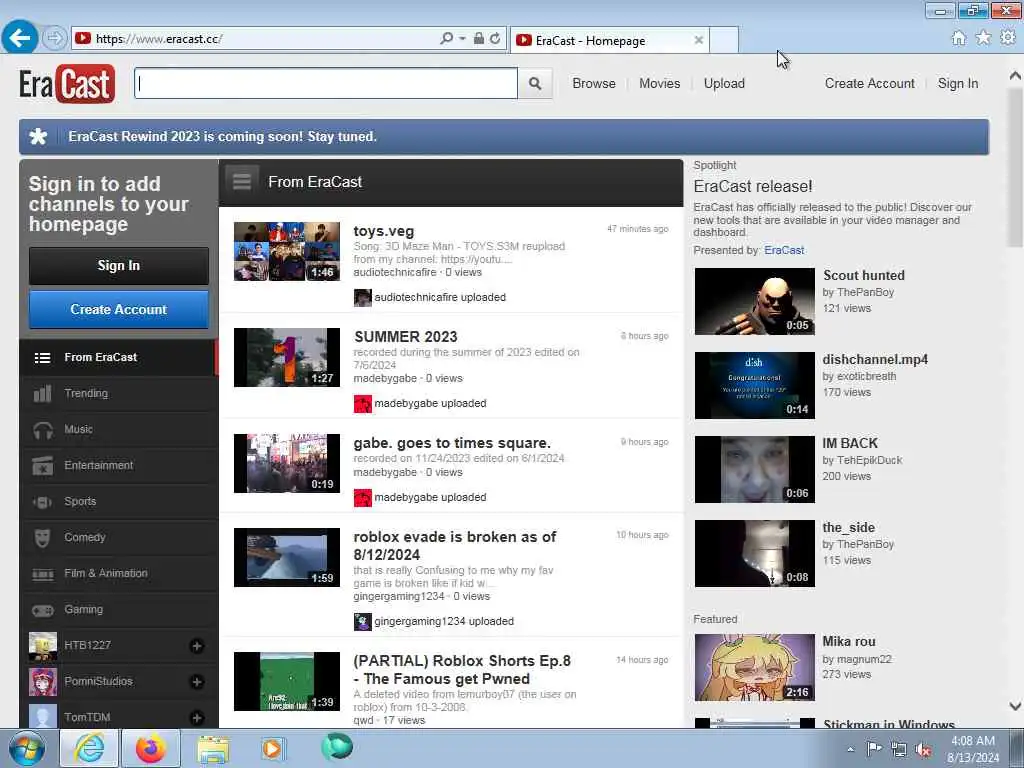Click audiotechnicafire avatar icon
The height and width of the screenshot is (768, 1024).
coord(362,298)
